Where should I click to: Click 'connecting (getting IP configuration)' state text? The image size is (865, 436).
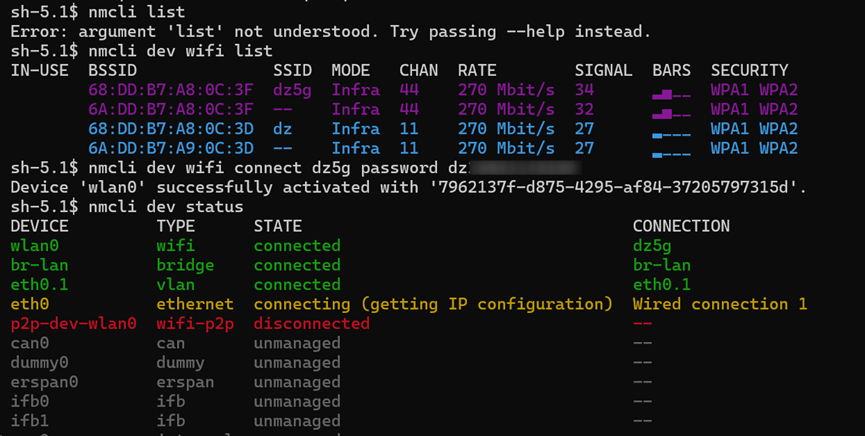click(x=433, y=304)
